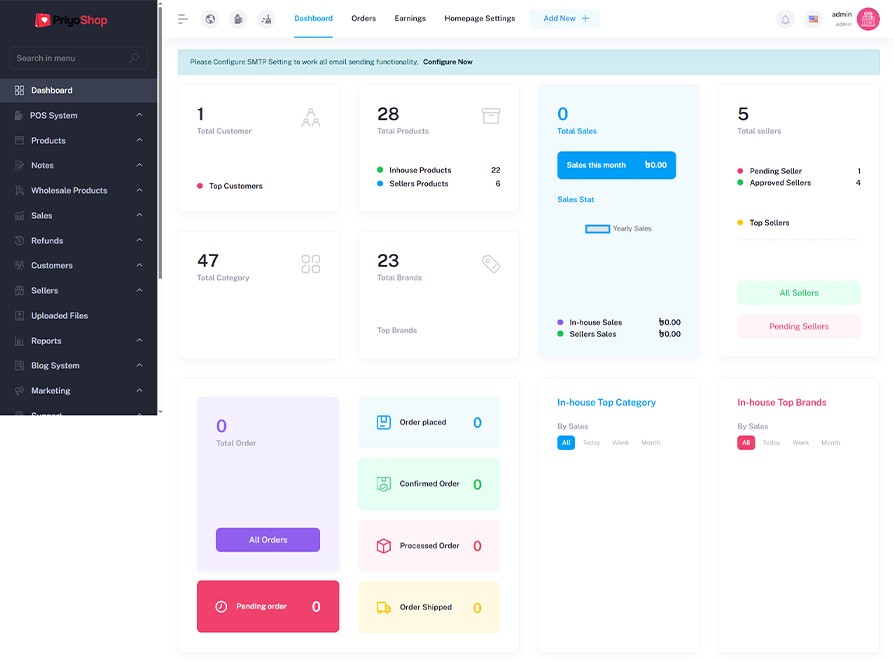Select Today filter under In-house Top Category
Viewport: 894px width, 661px height.
coord(591,443)
